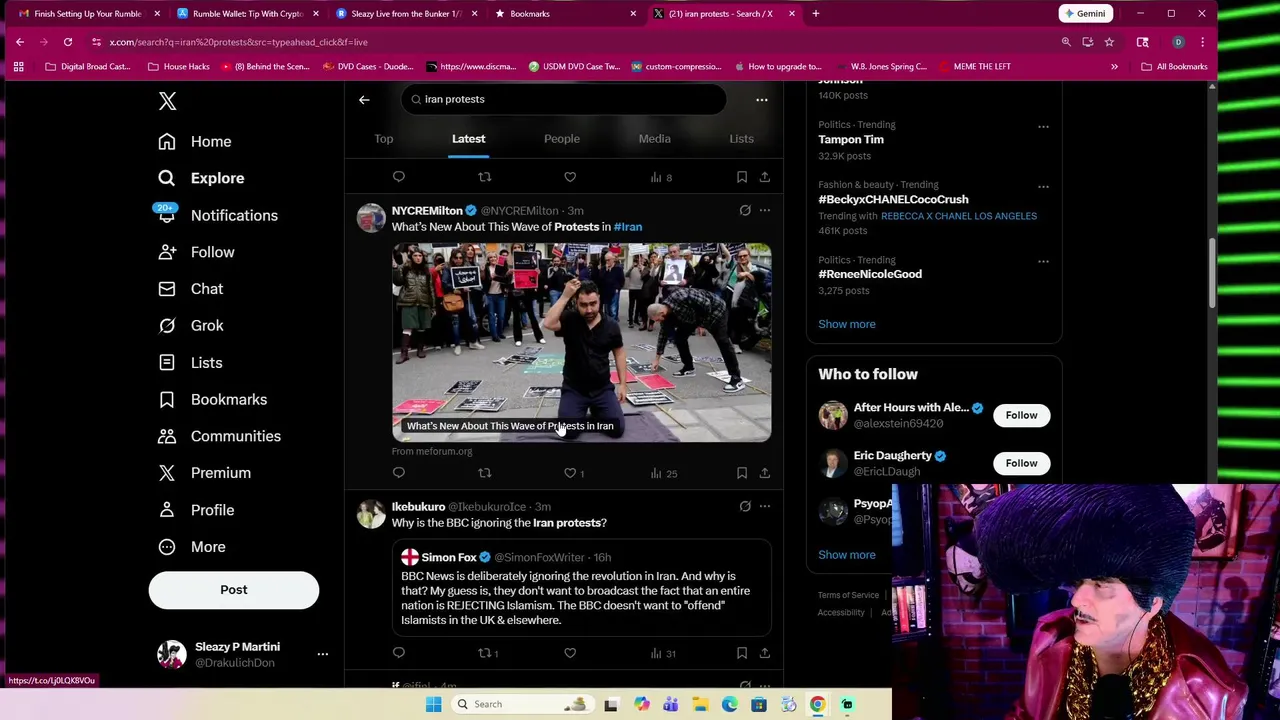Follow After Hours with Alex
Viewport: 1280px width, 720px height.
(x=1021, y=415)
